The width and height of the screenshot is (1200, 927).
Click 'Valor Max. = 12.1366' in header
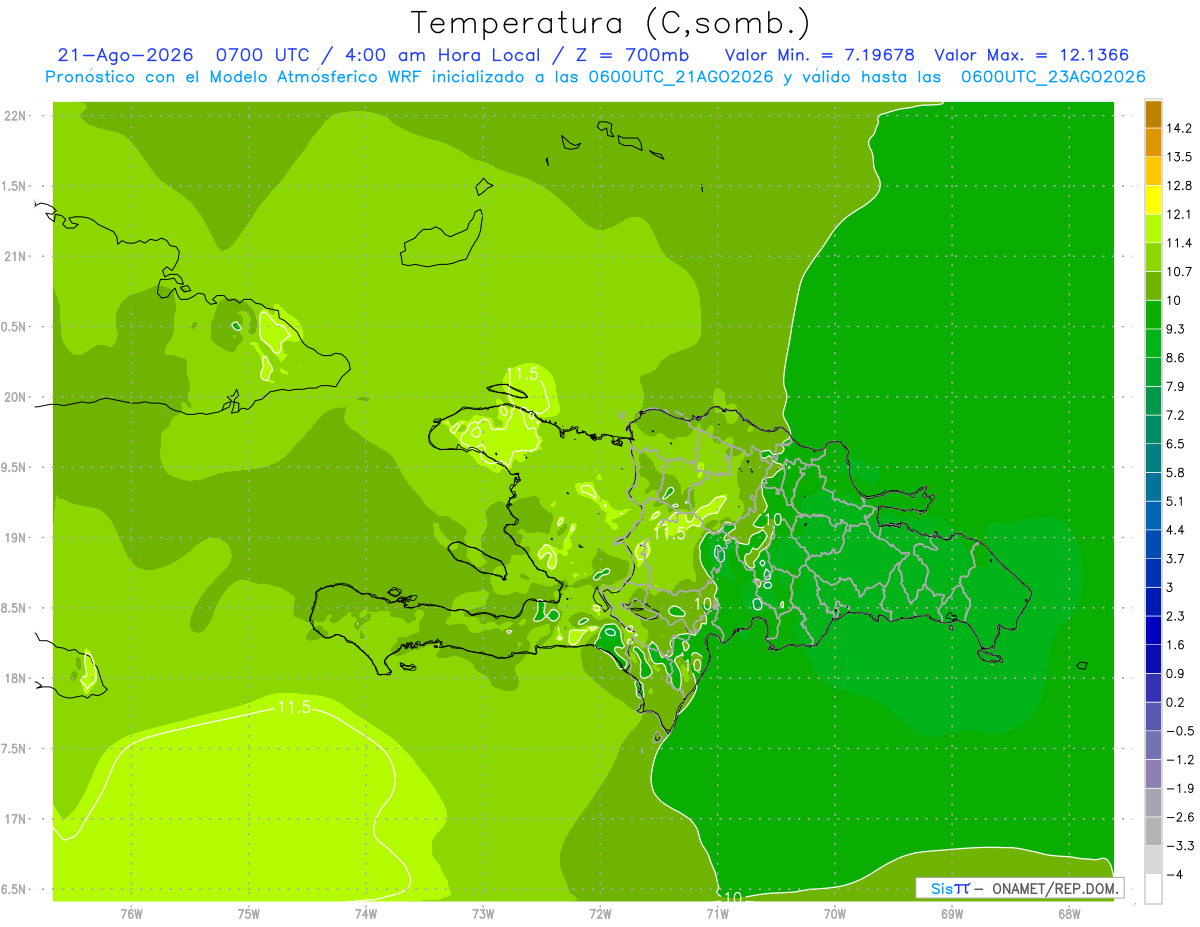tap(1032, 55)
